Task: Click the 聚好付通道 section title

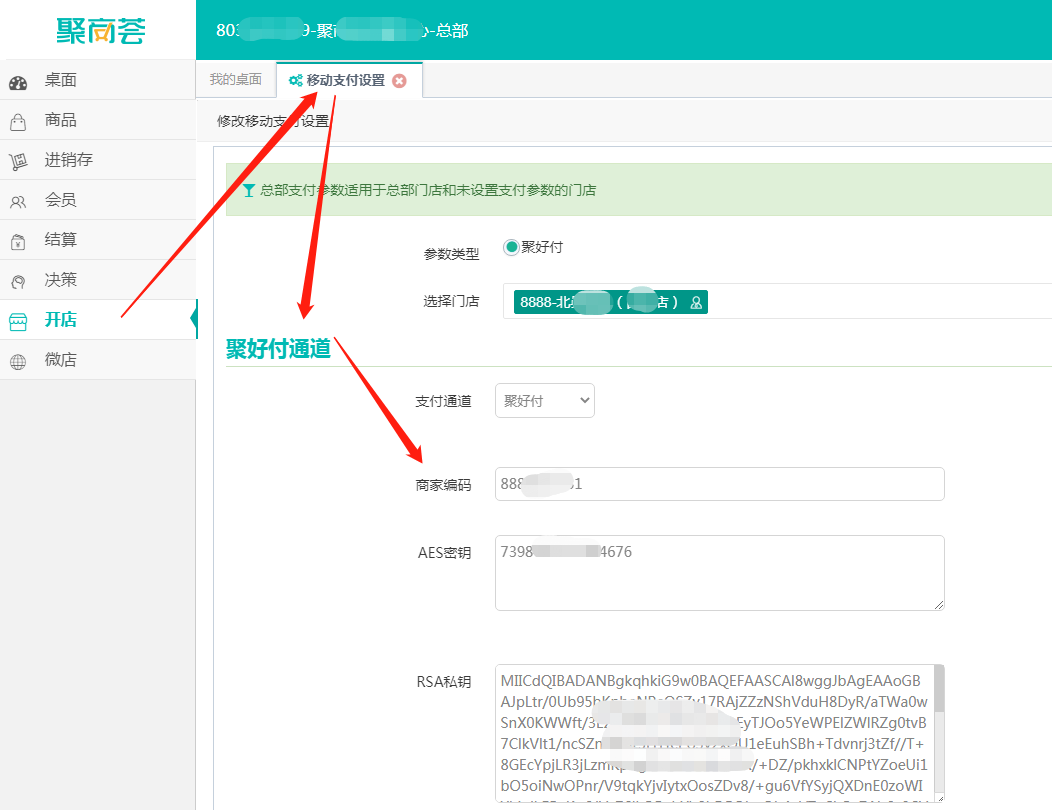Action: click(x=278, y=348)
